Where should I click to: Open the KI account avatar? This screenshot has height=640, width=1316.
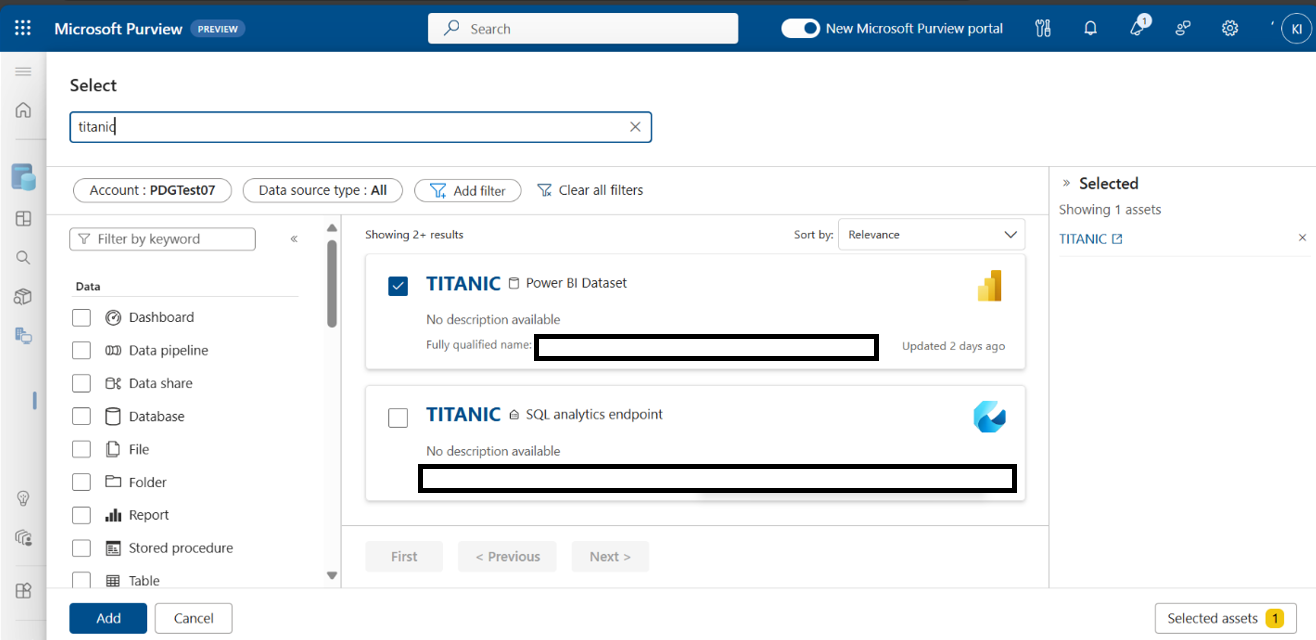coord(1296,28)
